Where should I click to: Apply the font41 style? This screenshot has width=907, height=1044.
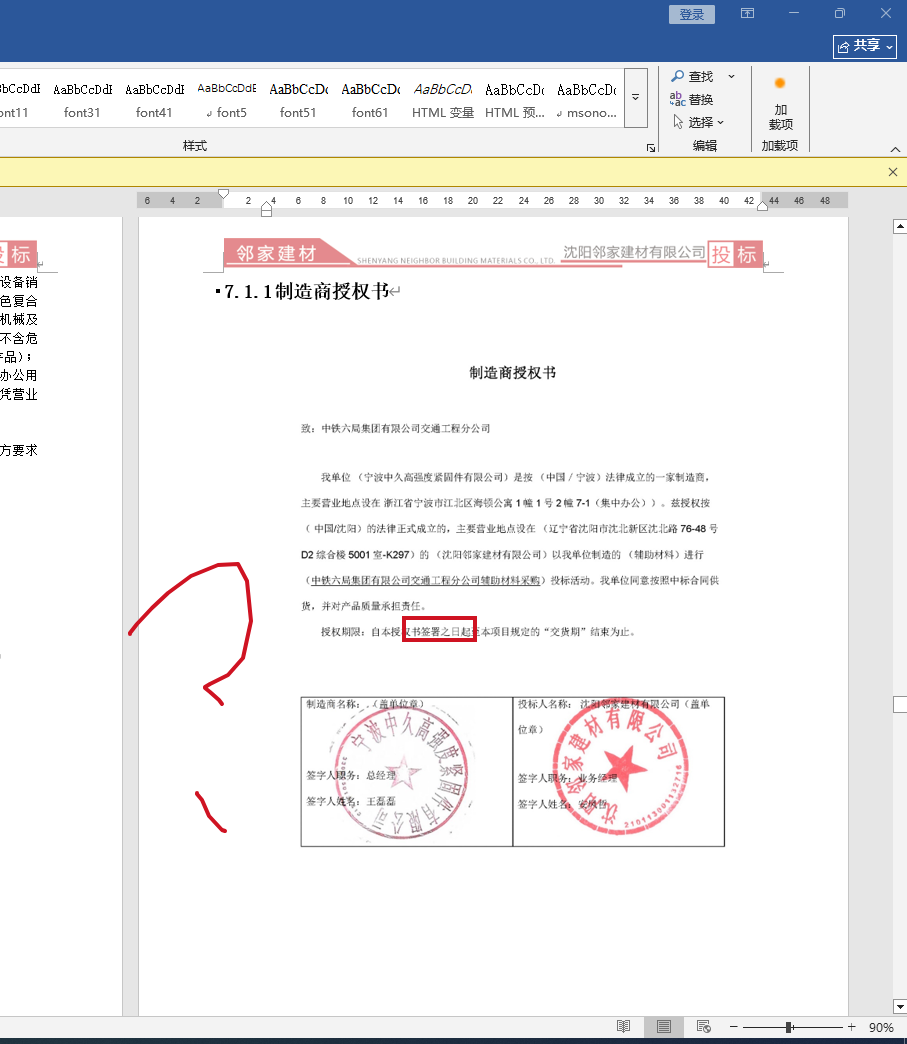tap(154, 100)
